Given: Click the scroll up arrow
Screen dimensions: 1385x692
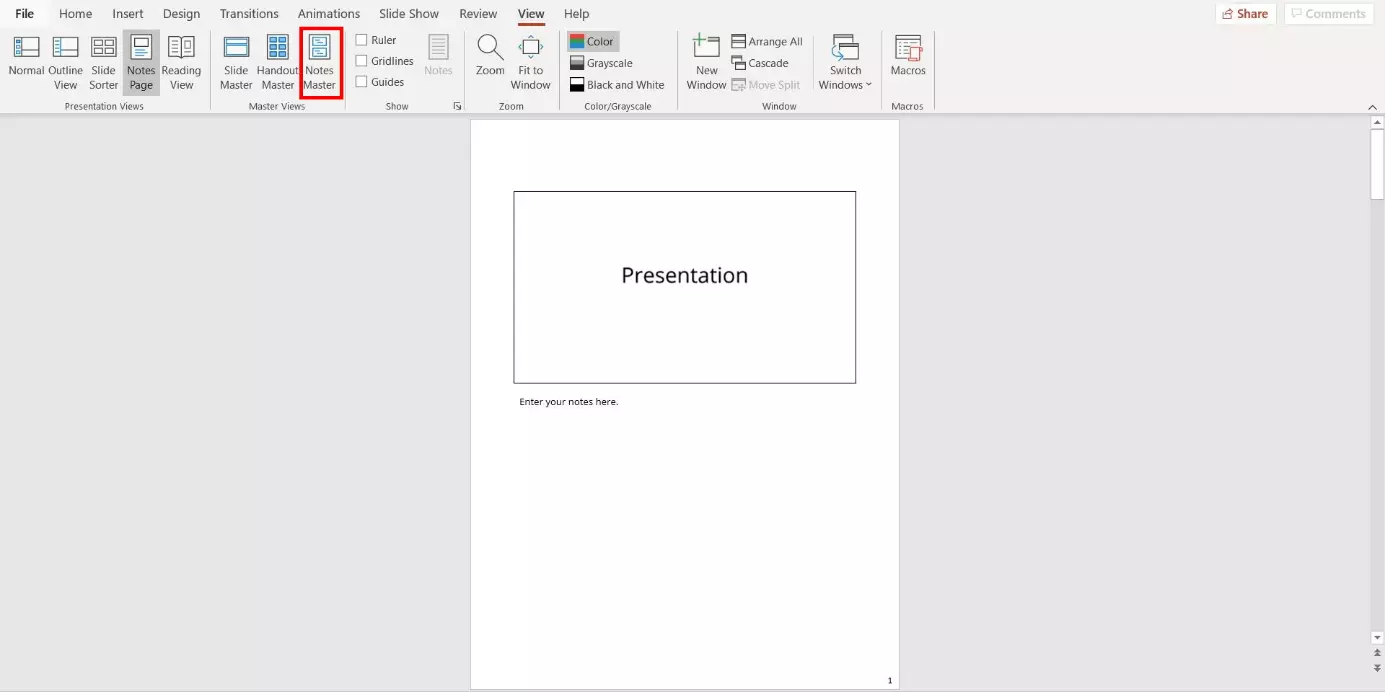Looking at the screenshot, I should (x=1377, y=123).
